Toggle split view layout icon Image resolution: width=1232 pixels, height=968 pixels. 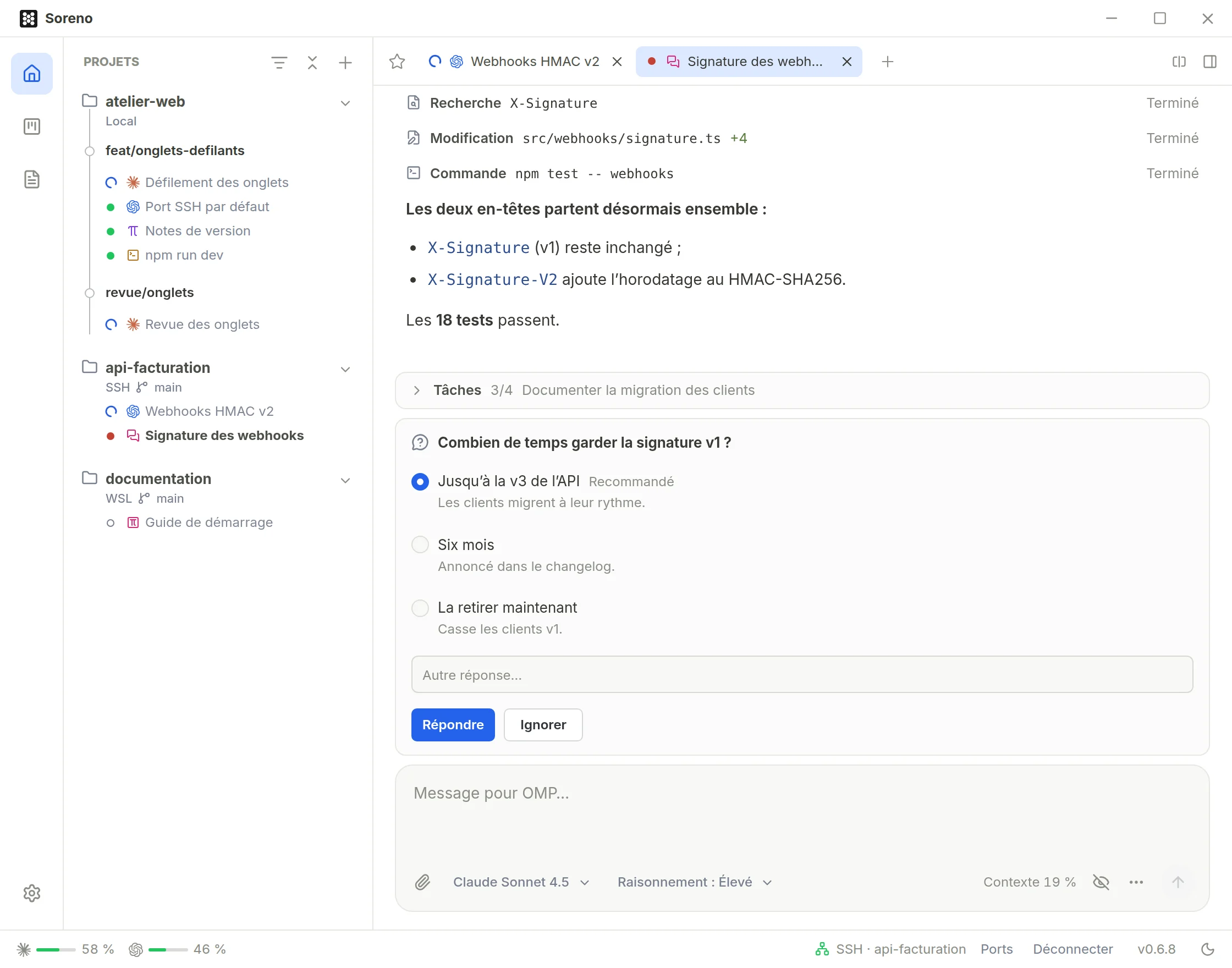(x=1179, y=62)
